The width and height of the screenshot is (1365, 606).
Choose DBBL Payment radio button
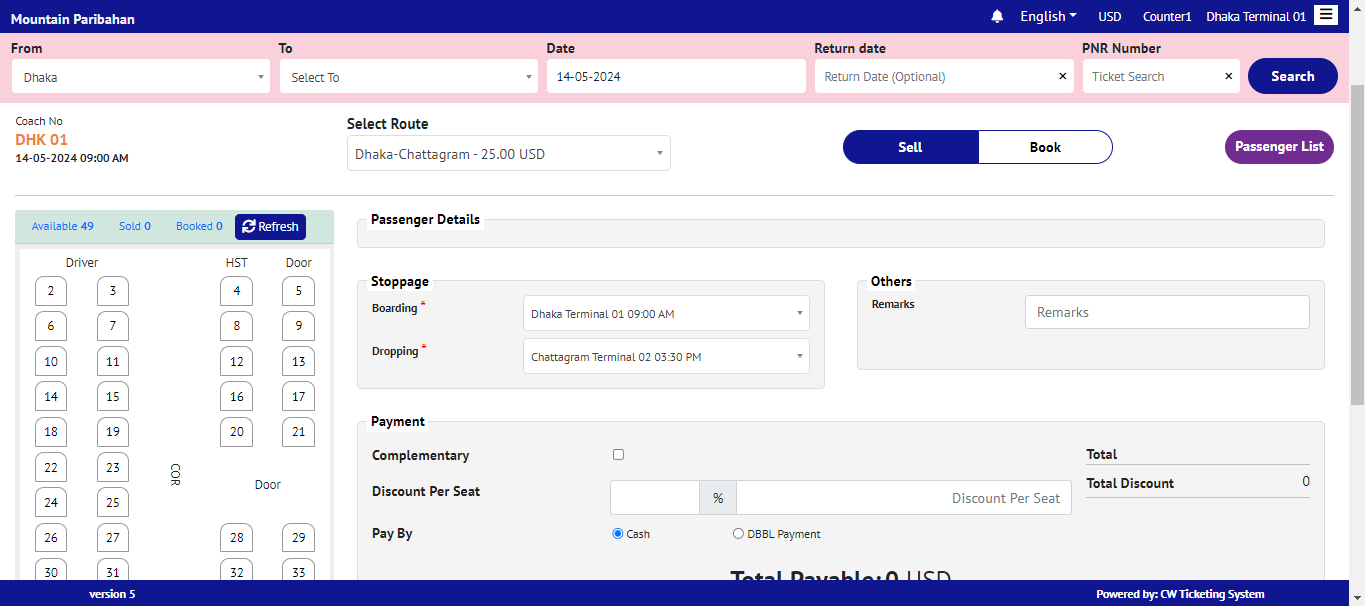(738, 534)
